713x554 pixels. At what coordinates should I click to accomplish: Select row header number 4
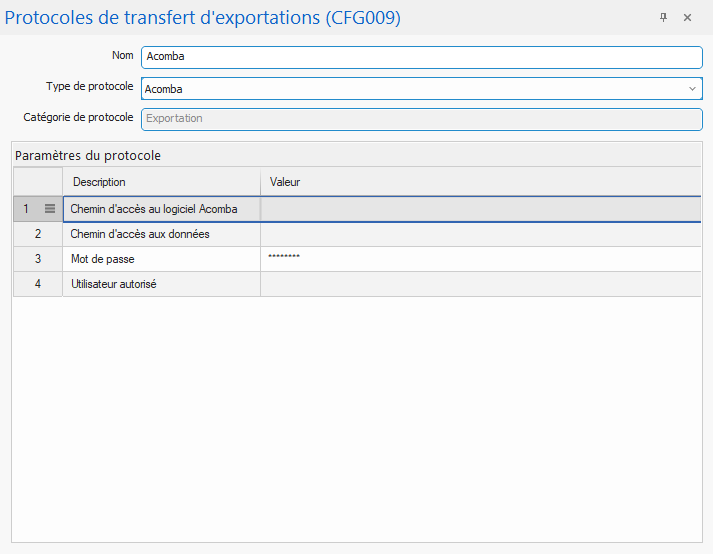[x=38, y=284]
